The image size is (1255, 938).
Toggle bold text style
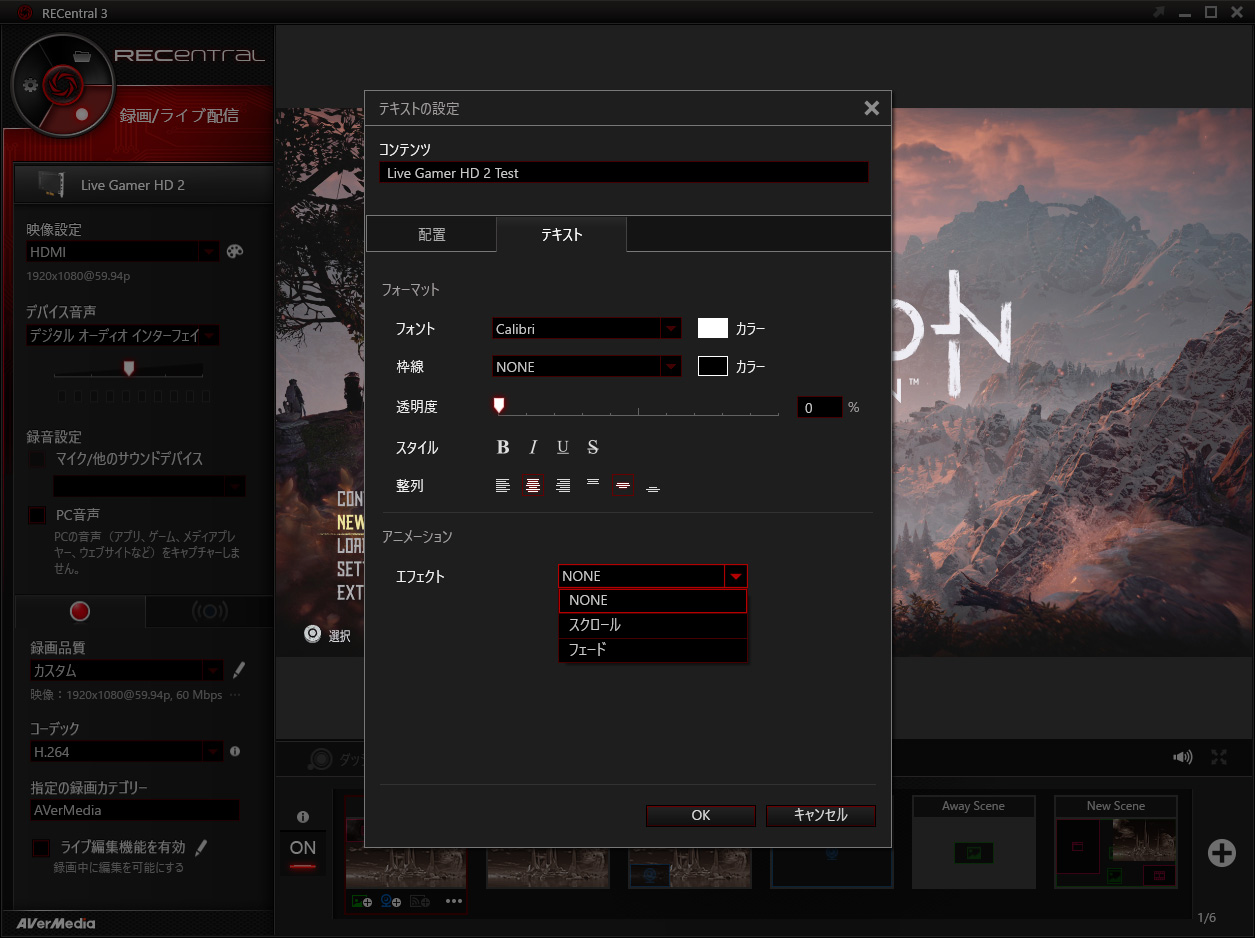[x=503, y=447]
